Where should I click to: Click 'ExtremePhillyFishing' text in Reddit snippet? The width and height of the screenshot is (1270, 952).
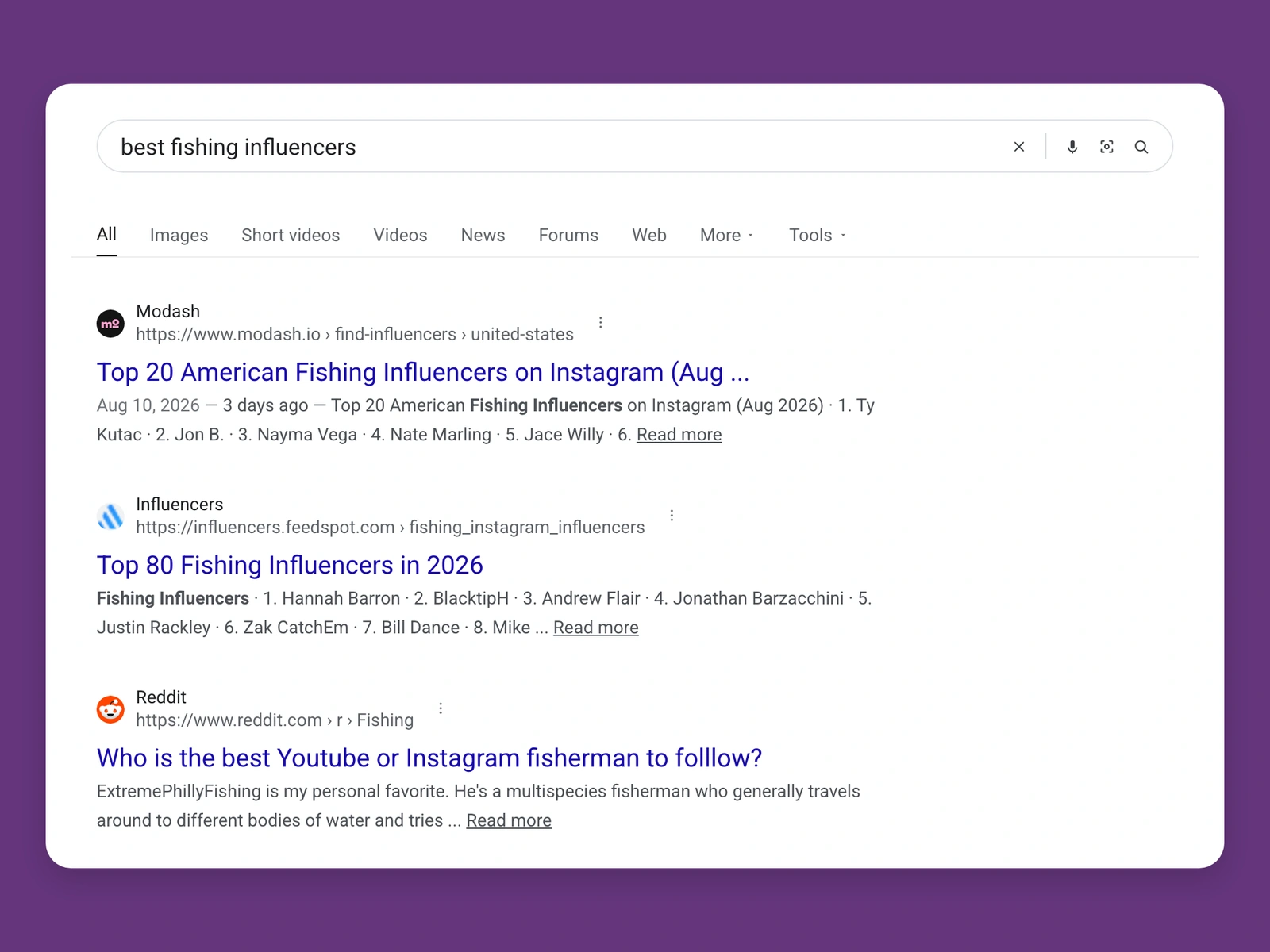tap(179, 791)
